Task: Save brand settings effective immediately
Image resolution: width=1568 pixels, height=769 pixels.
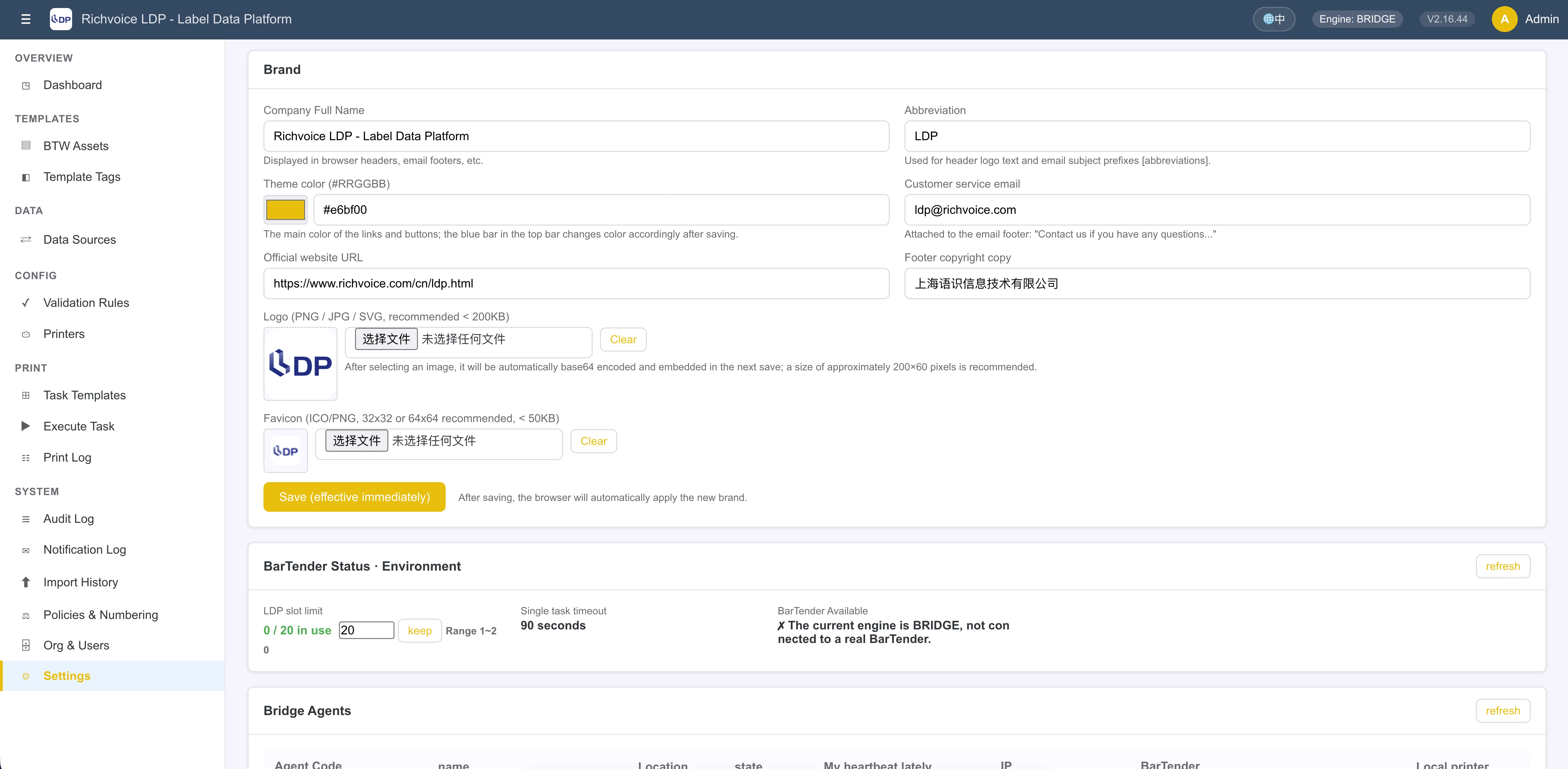Action: pyautogui.click(x=354, y=497)
